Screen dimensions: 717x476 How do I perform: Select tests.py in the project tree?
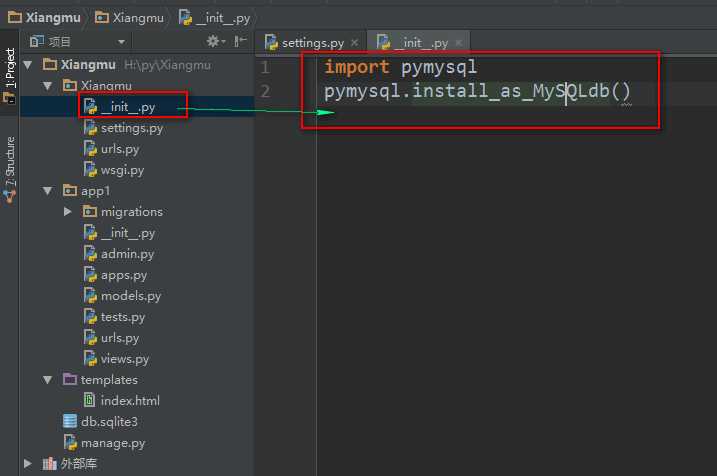[x=137, y=317]
